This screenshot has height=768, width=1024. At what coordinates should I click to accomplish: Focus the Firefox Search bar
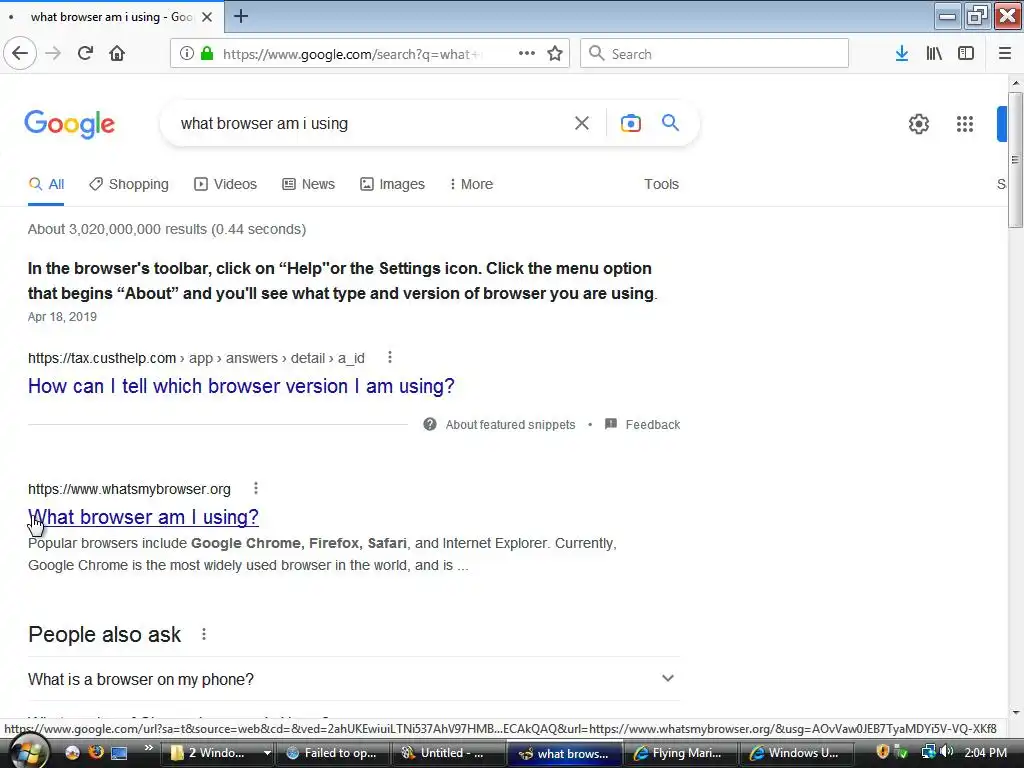[715, 54]
